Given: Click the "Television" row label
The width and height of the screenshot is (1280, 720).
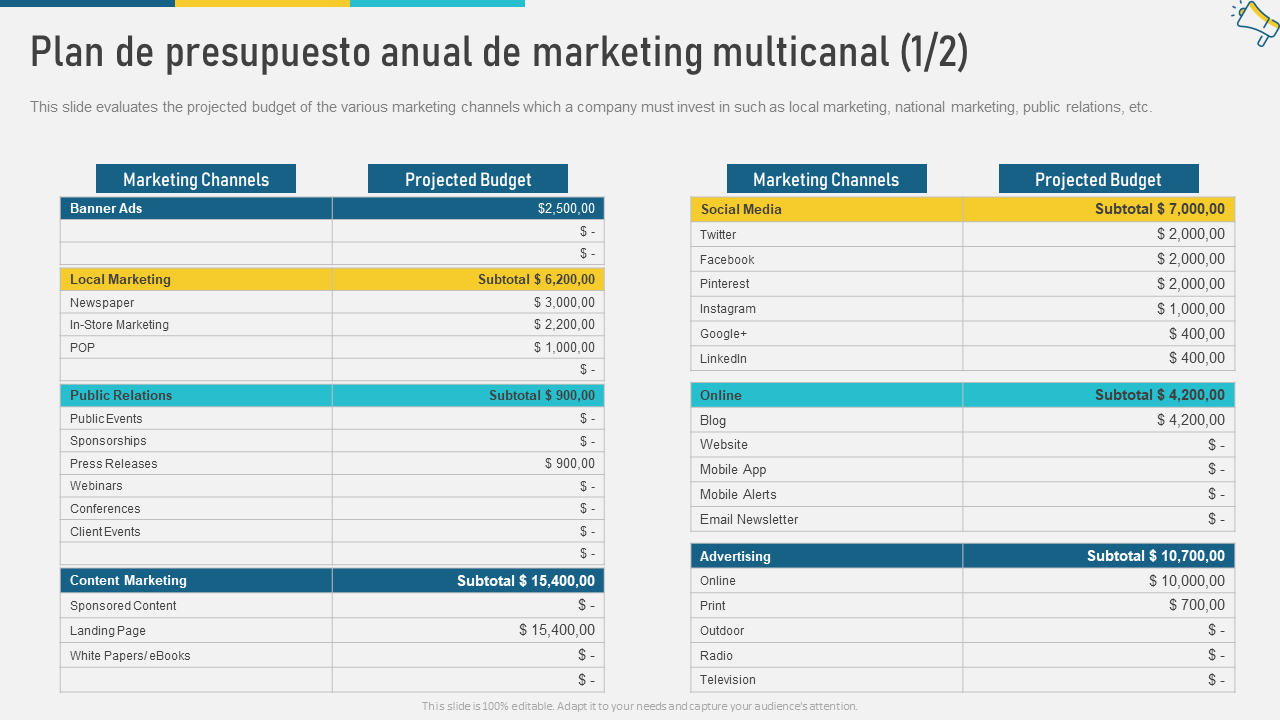Looking at the screenshot, I should (x=728, y=680).
